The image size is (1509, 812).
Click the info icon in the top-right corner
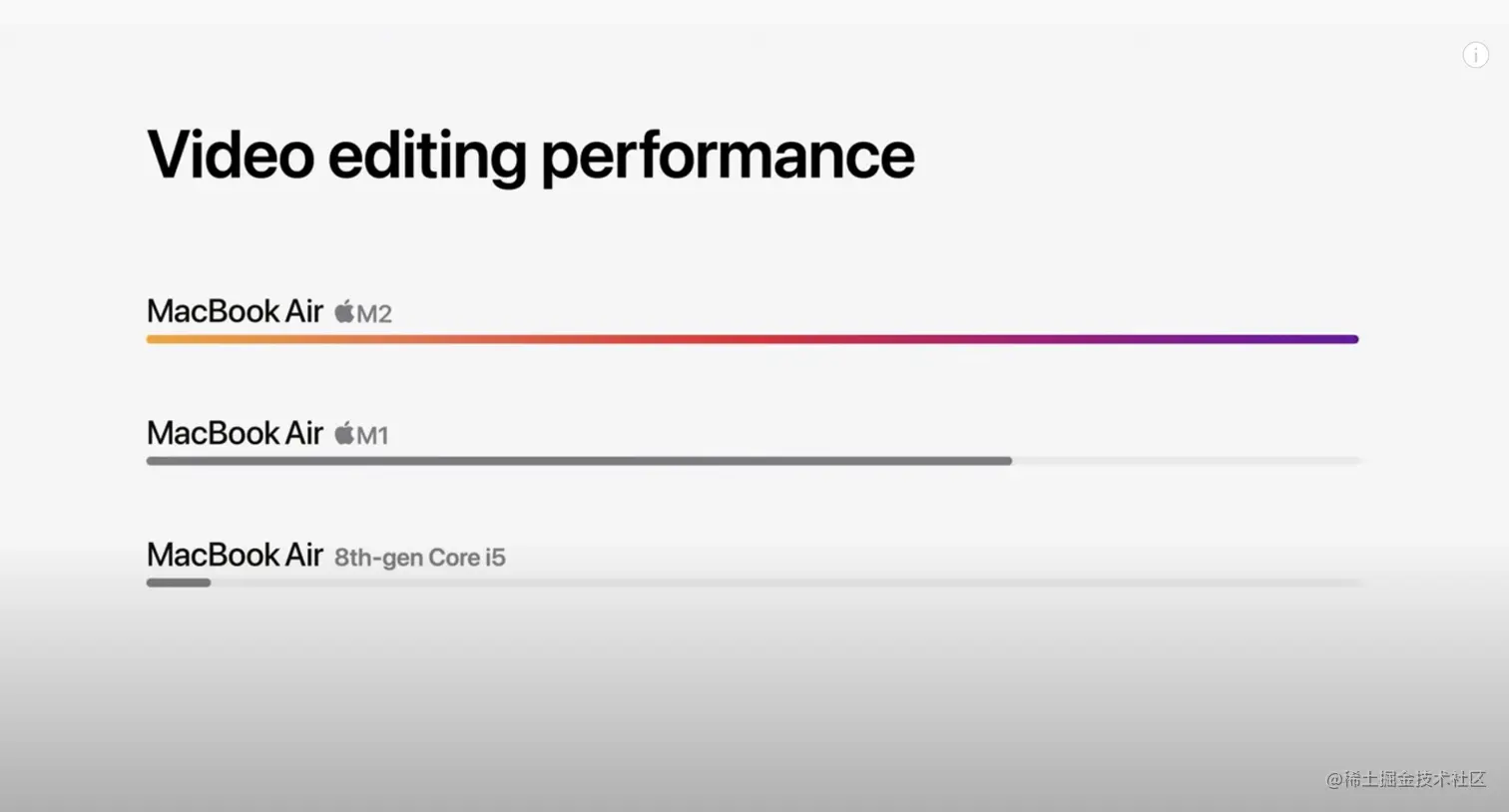1475,56
